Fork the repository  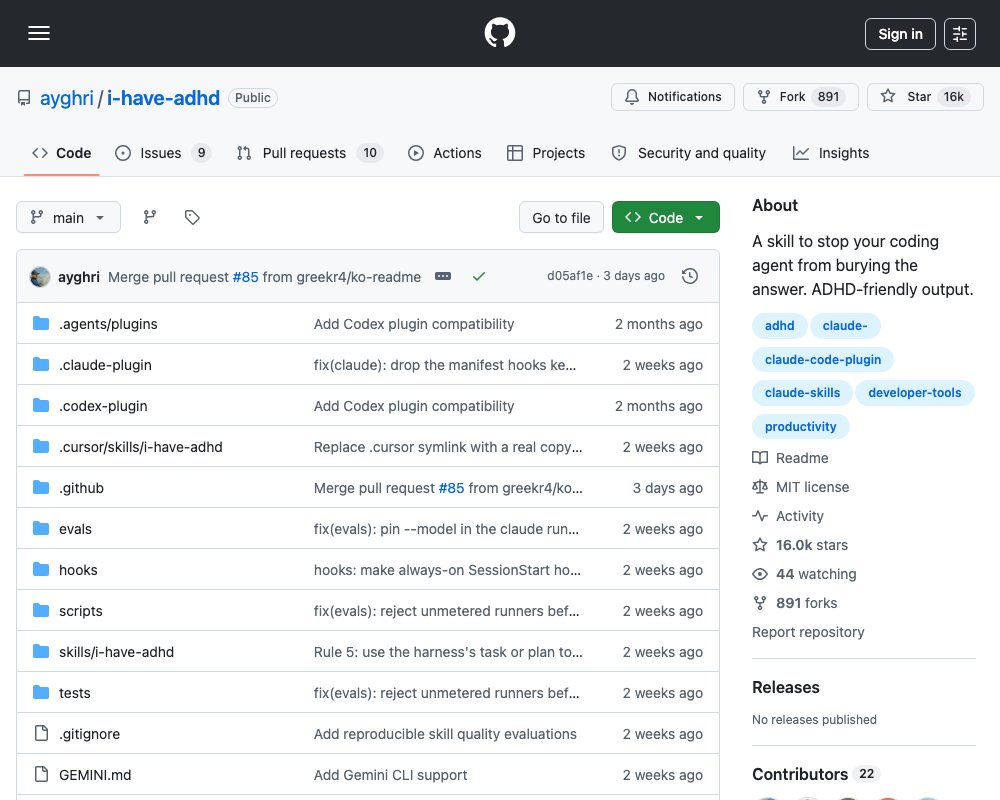(x=800, y=97)
